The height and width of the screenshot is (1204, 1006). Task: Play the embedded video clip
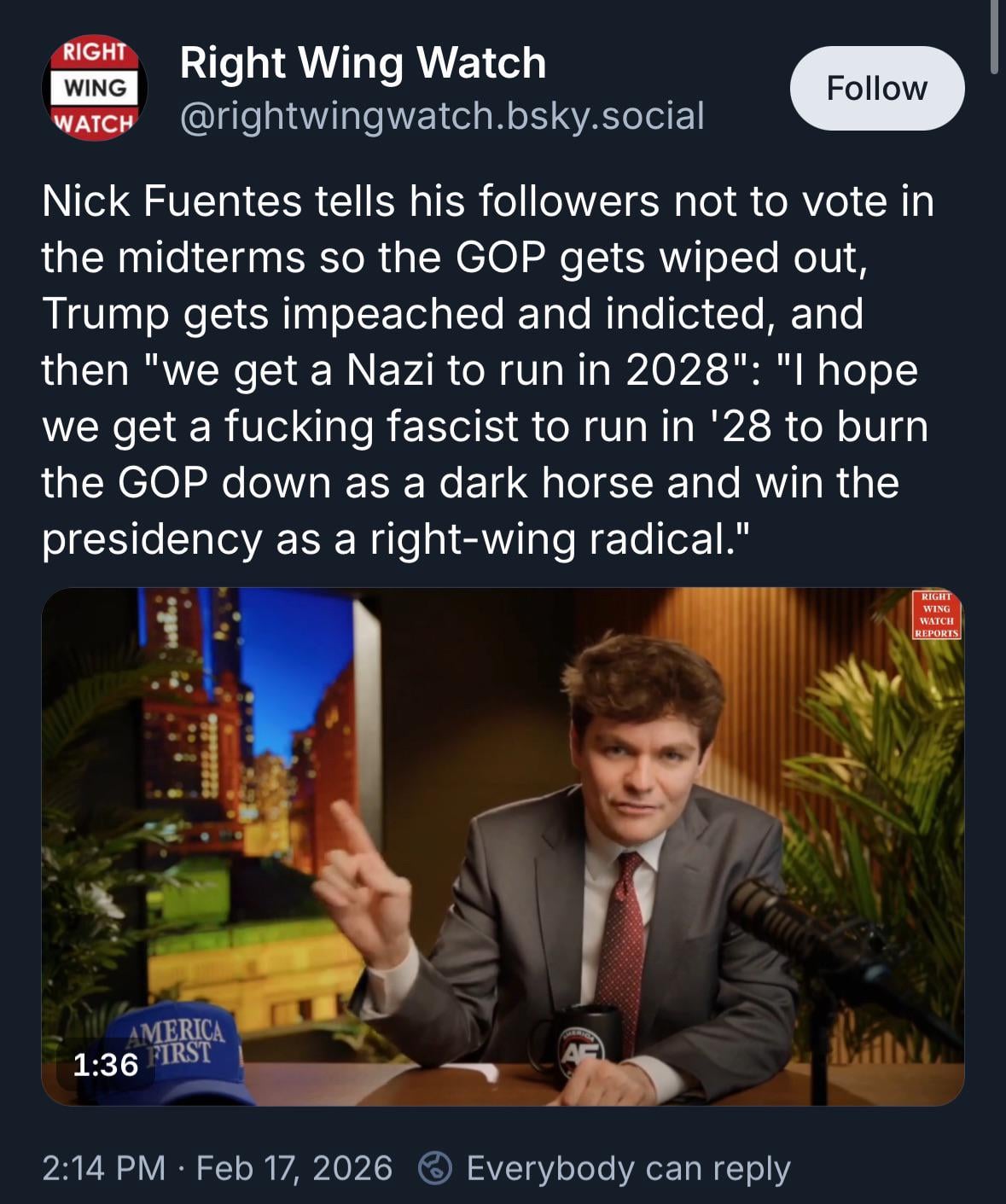(x=503, y=846)
